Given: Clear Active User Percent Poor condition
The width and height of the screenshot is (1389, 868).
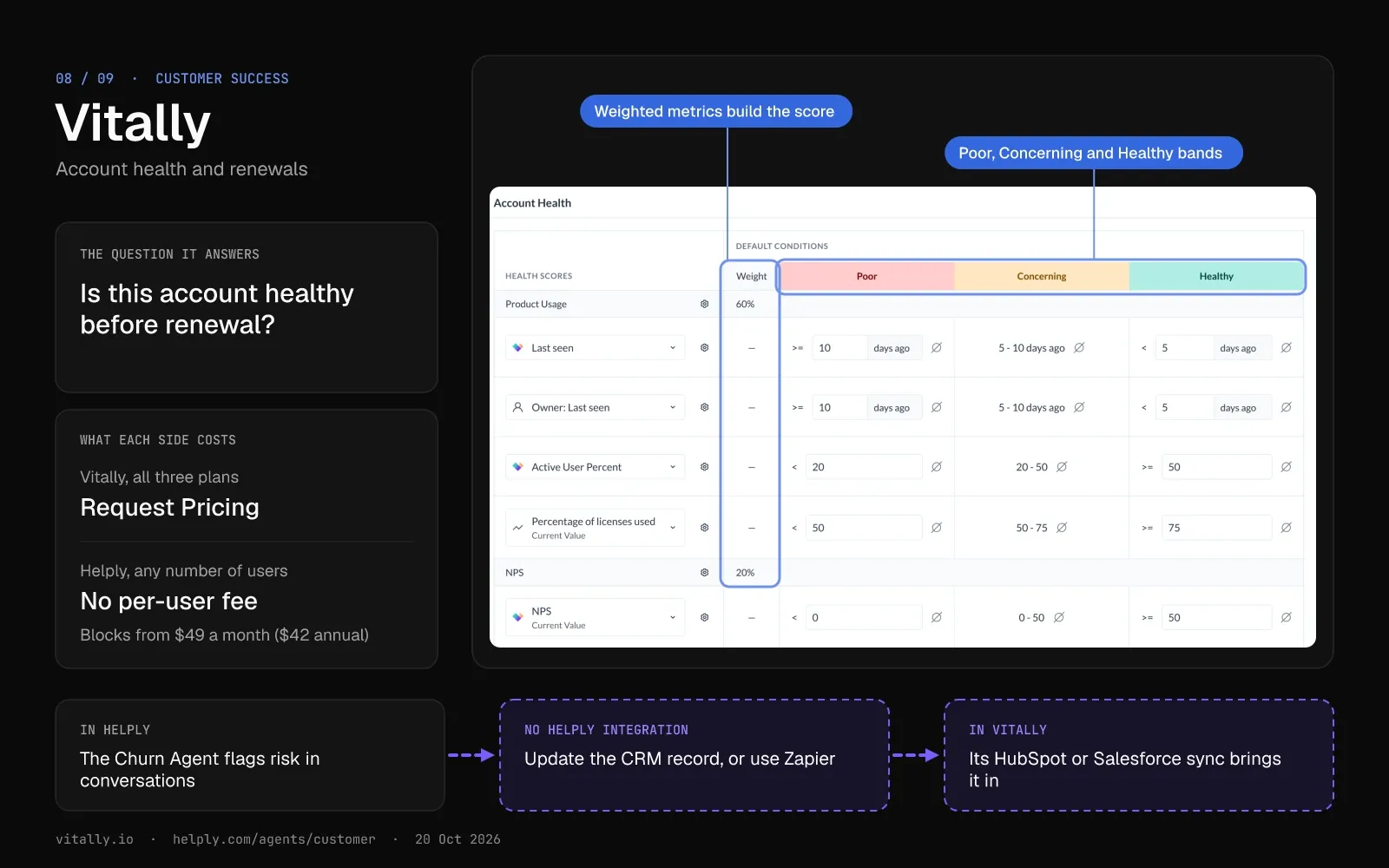Looking at the screenshot, I should pyautogui.click(x=937, y=467).
